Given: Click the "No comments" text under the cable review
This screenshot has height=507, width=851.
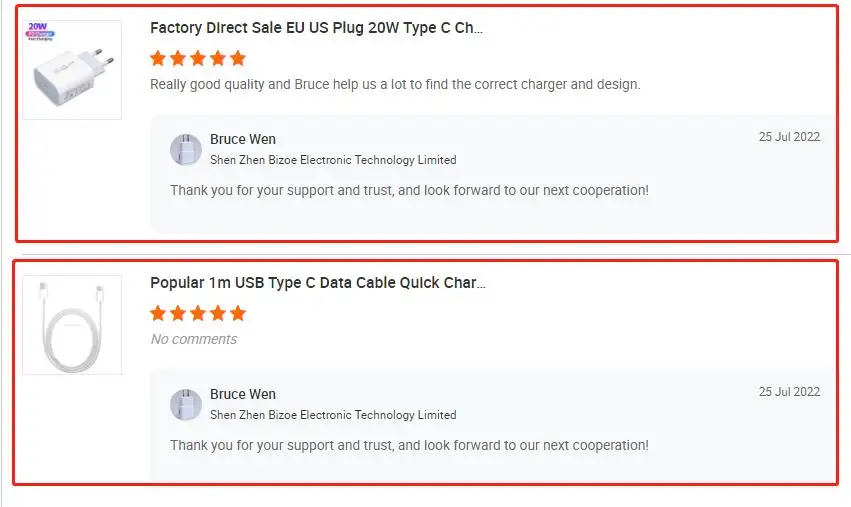Looking at the screenshot, I should (x=194, y=339).
